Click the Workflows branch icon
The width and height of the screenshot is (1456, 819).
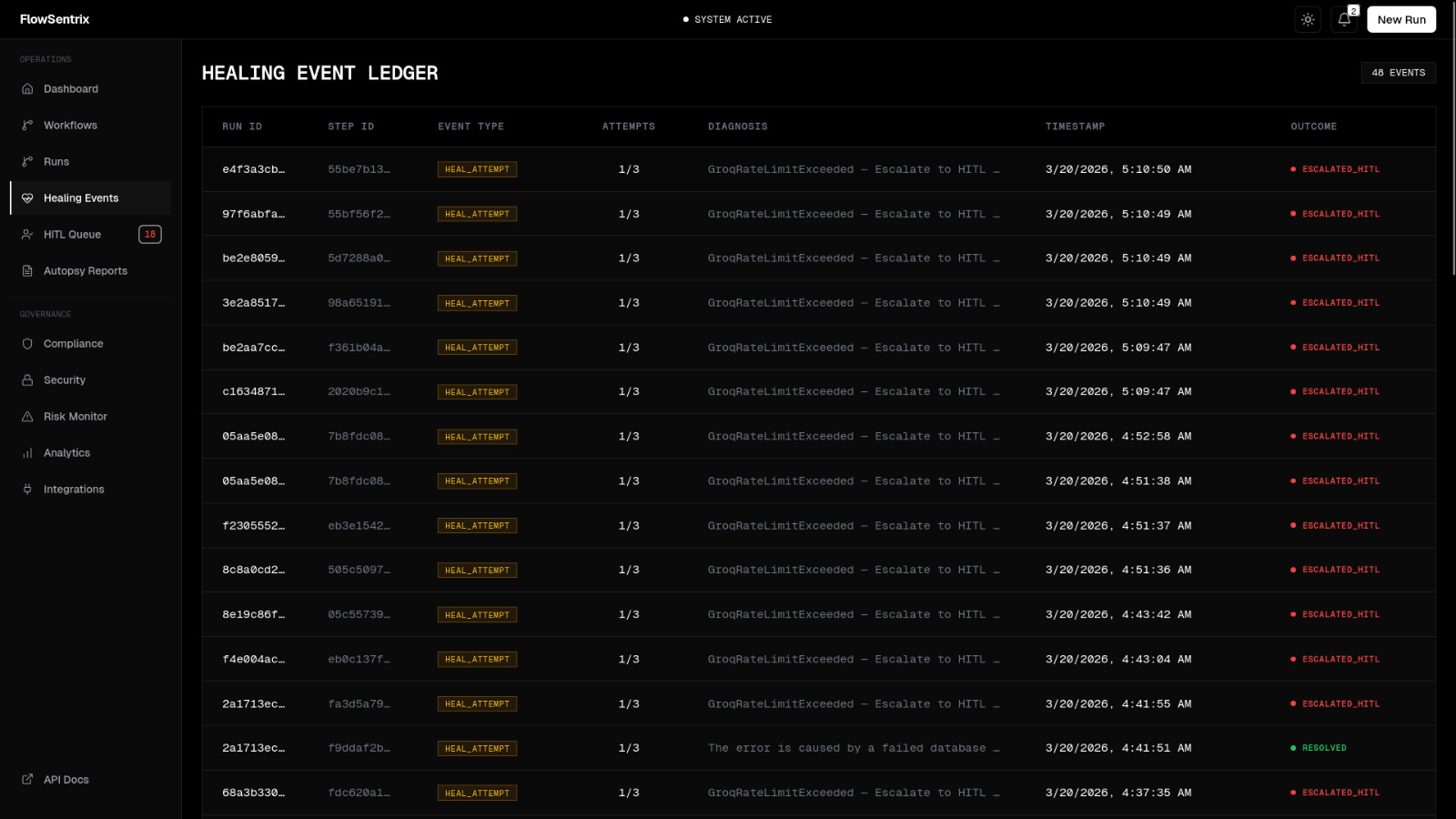pyautogui.click(x=27, y=126)
